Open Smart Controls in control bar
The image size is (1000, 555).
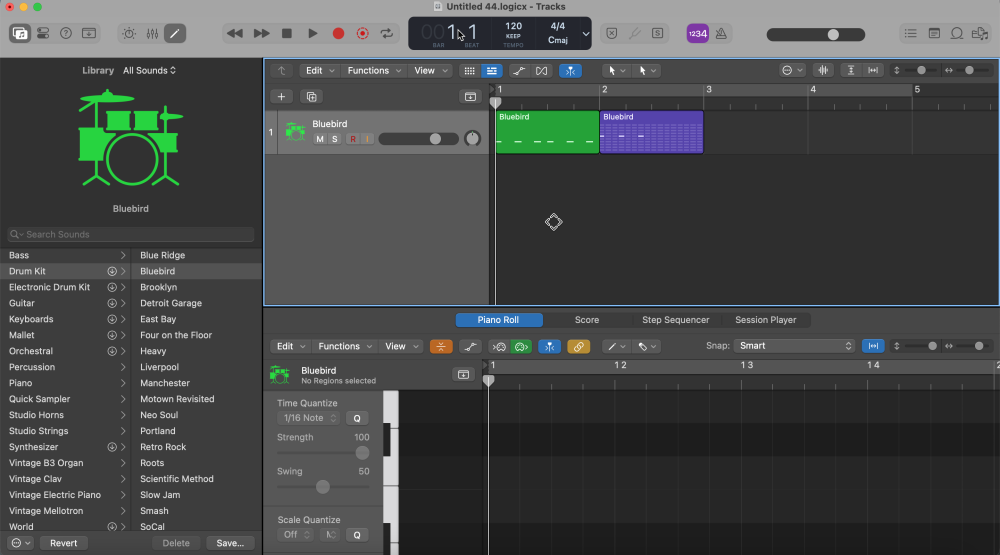(x=128, y=33)
